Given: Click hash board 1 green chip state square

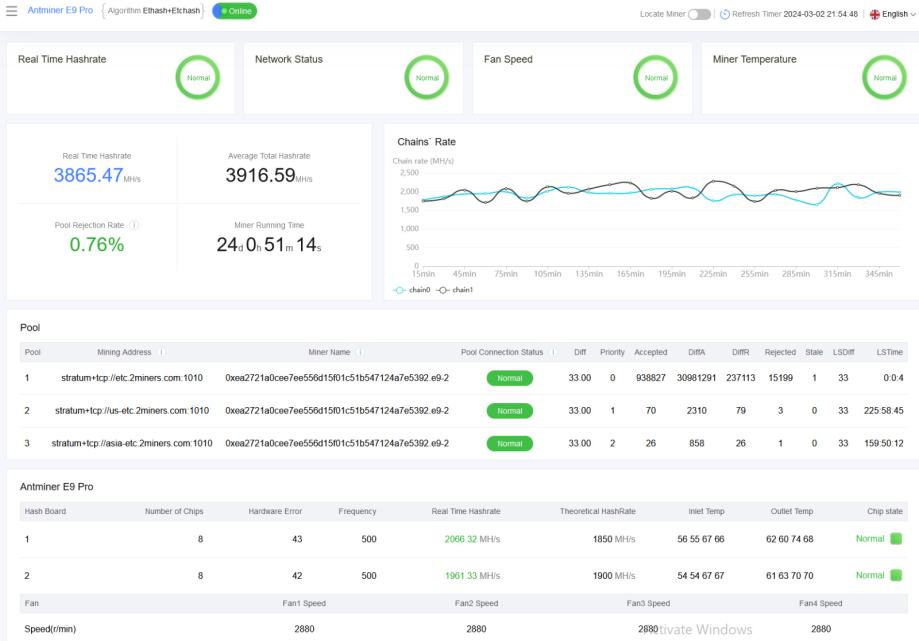Looking at the screenshot, I should point(896,539).
